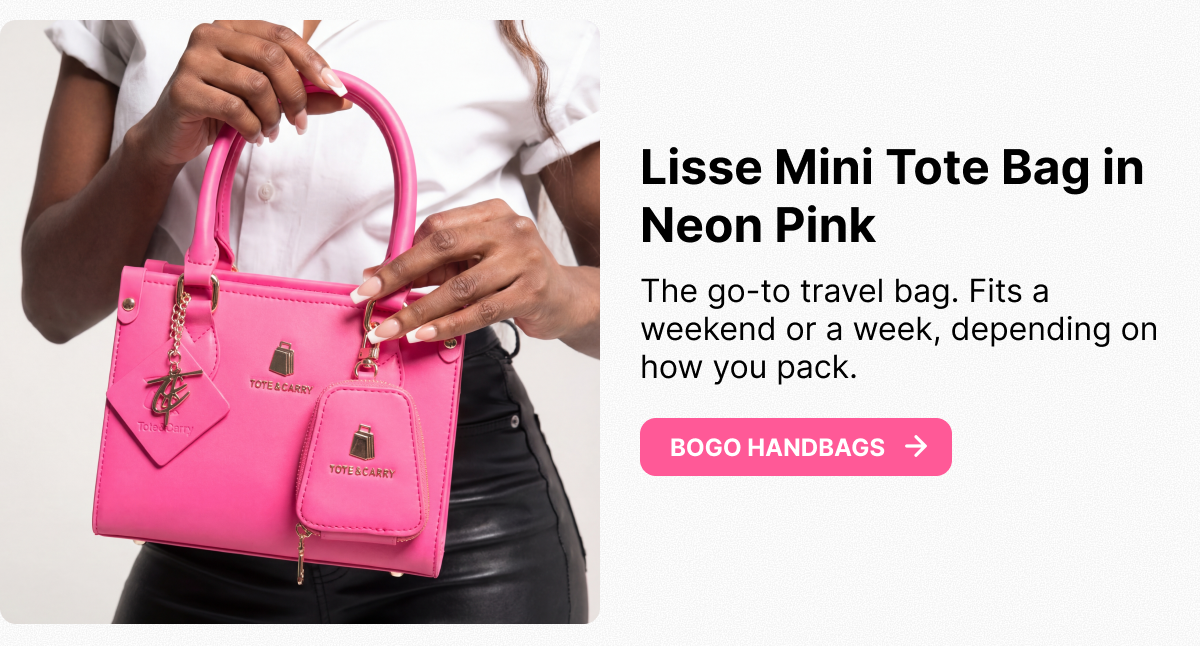Click the BOGO HANDBAGS button
Image resolution: width=1200 pixels, height=646 pixels.
(795, 447)
